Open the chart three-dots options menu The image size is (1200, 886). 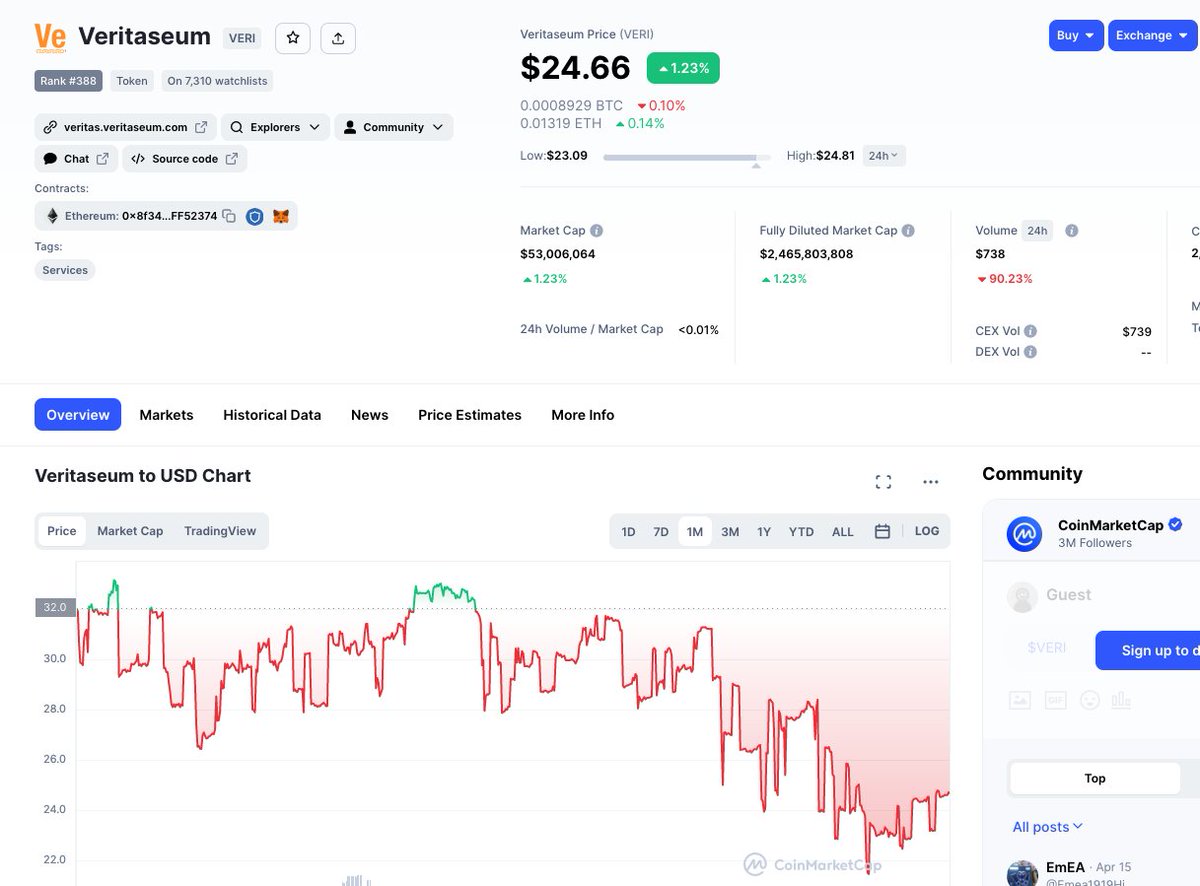tap(931, 482)
